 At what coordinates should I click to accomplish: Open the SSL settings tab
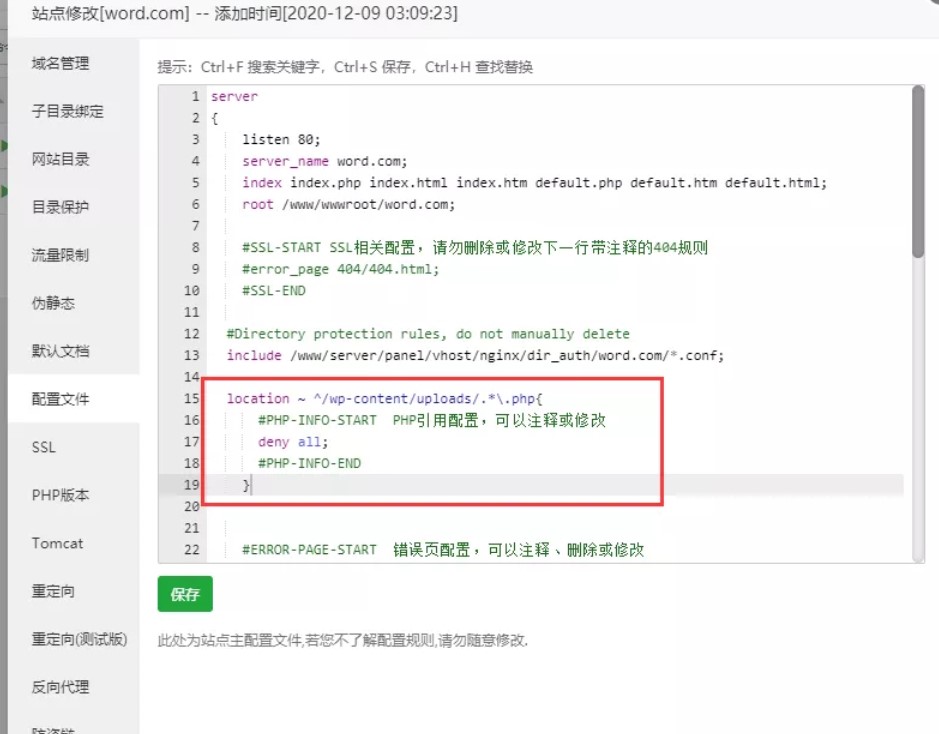[44, 448]
